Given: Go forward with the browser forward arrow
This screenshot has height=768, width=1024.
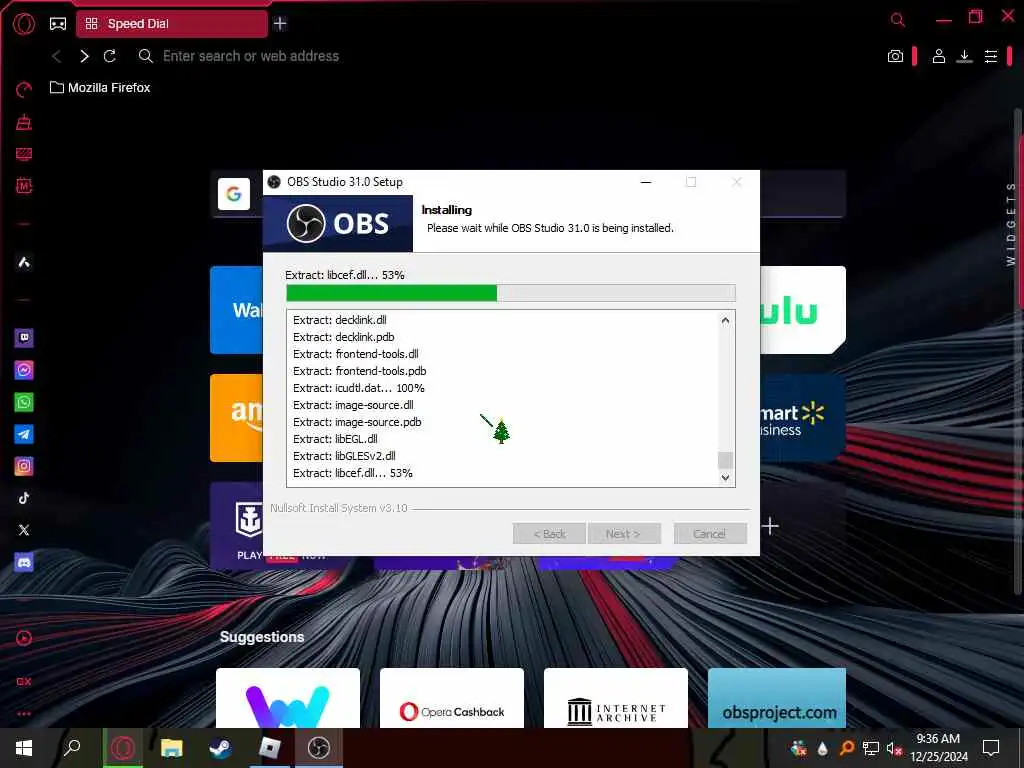Looking at the screenshot, I should tap(84, 56).
